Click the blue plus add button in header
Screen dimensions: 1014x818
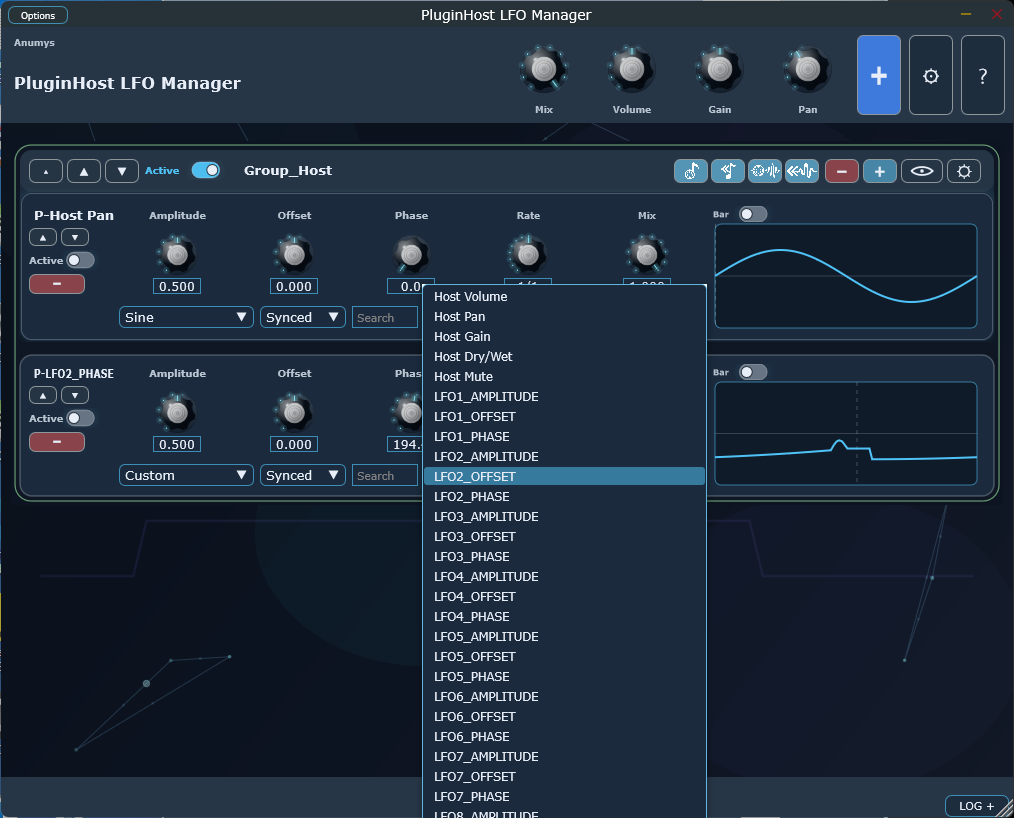pos(878,75)
